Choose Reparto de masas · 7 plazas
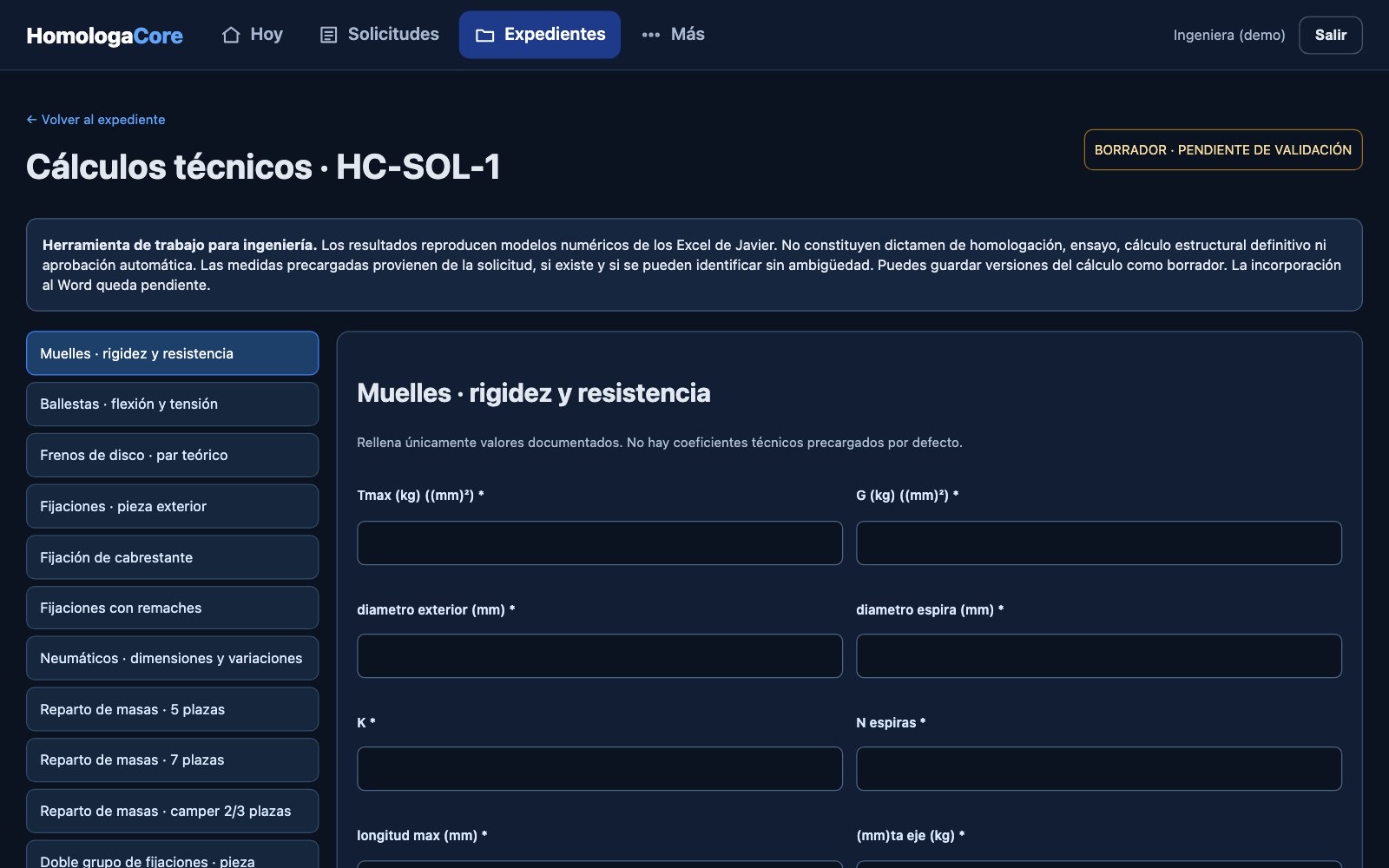 coord(172,759)
